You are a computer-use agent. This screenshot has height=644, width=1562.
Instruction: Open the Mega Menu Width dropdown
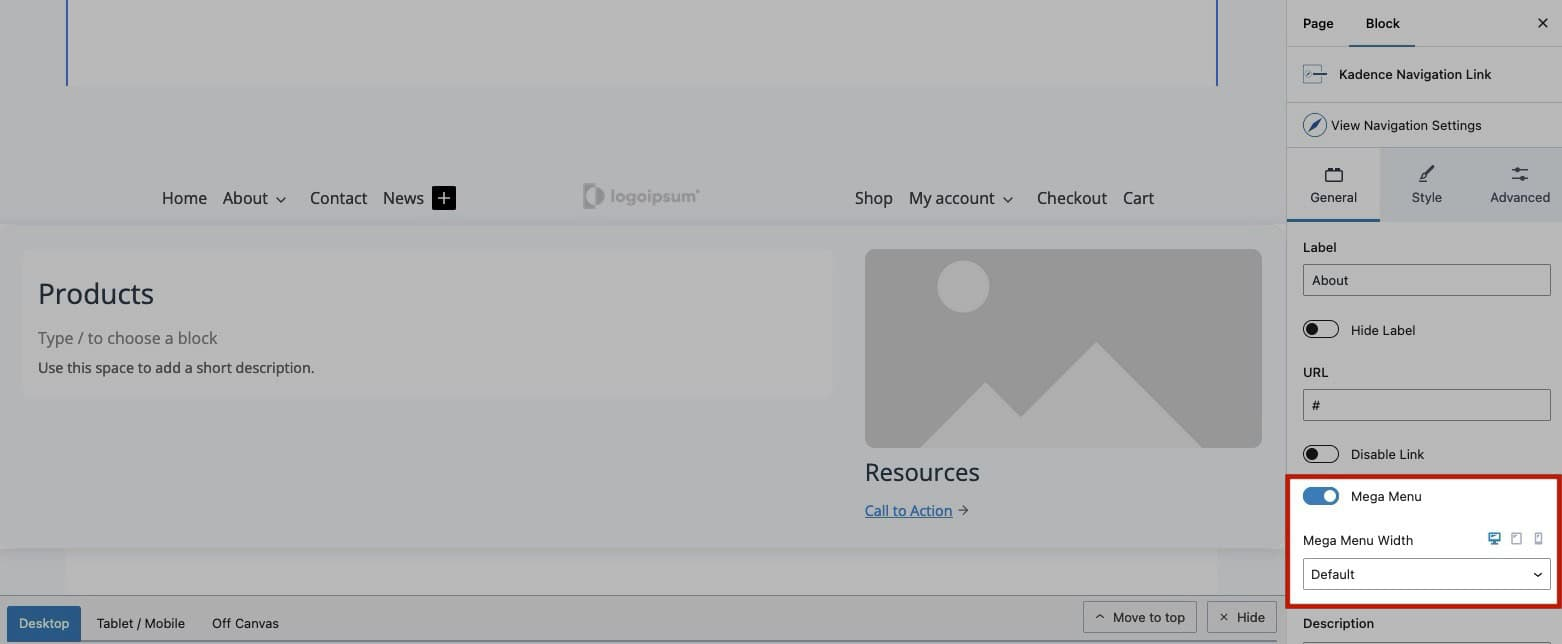(x=1426, y=574)
